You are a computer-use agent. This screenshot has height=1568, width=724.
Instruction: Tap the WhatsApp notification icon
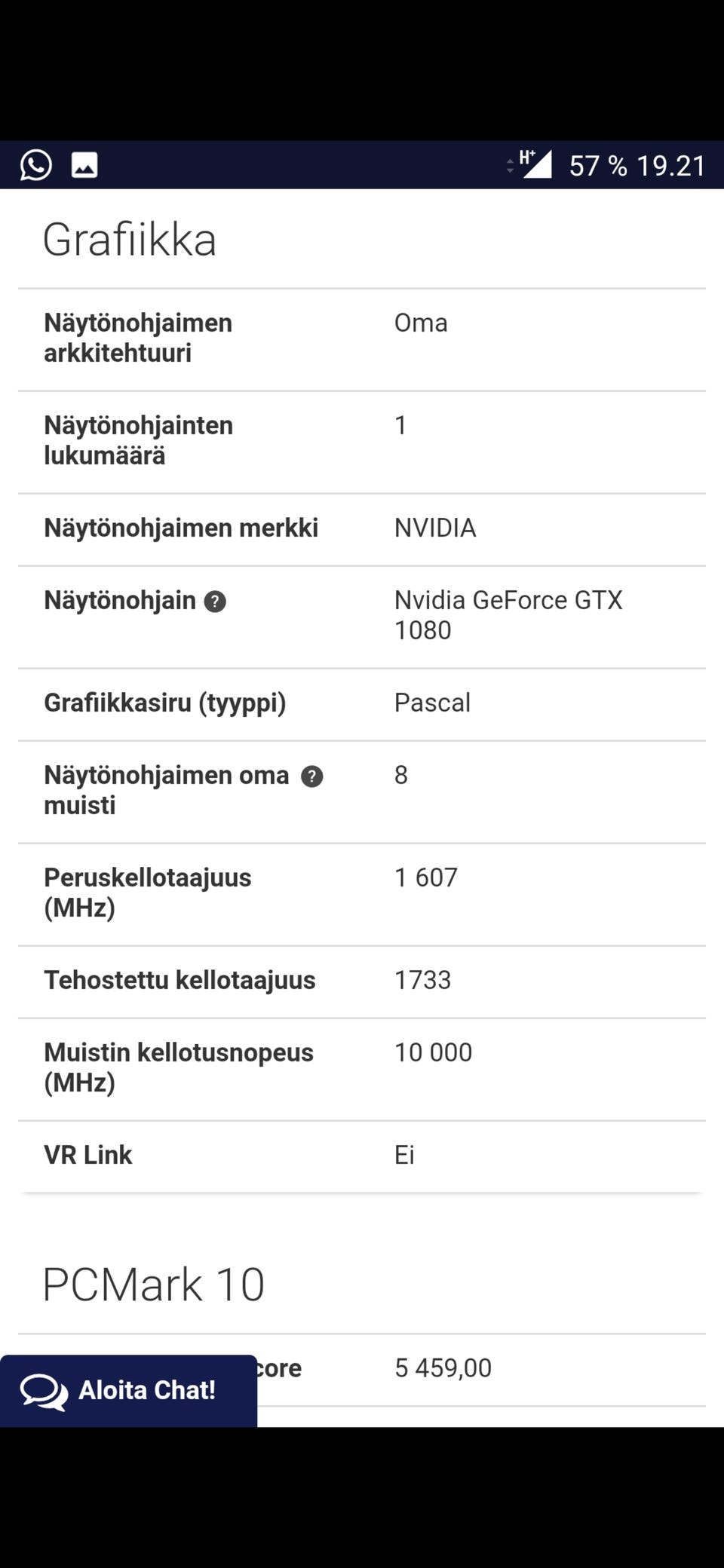[x=35, y=165]
